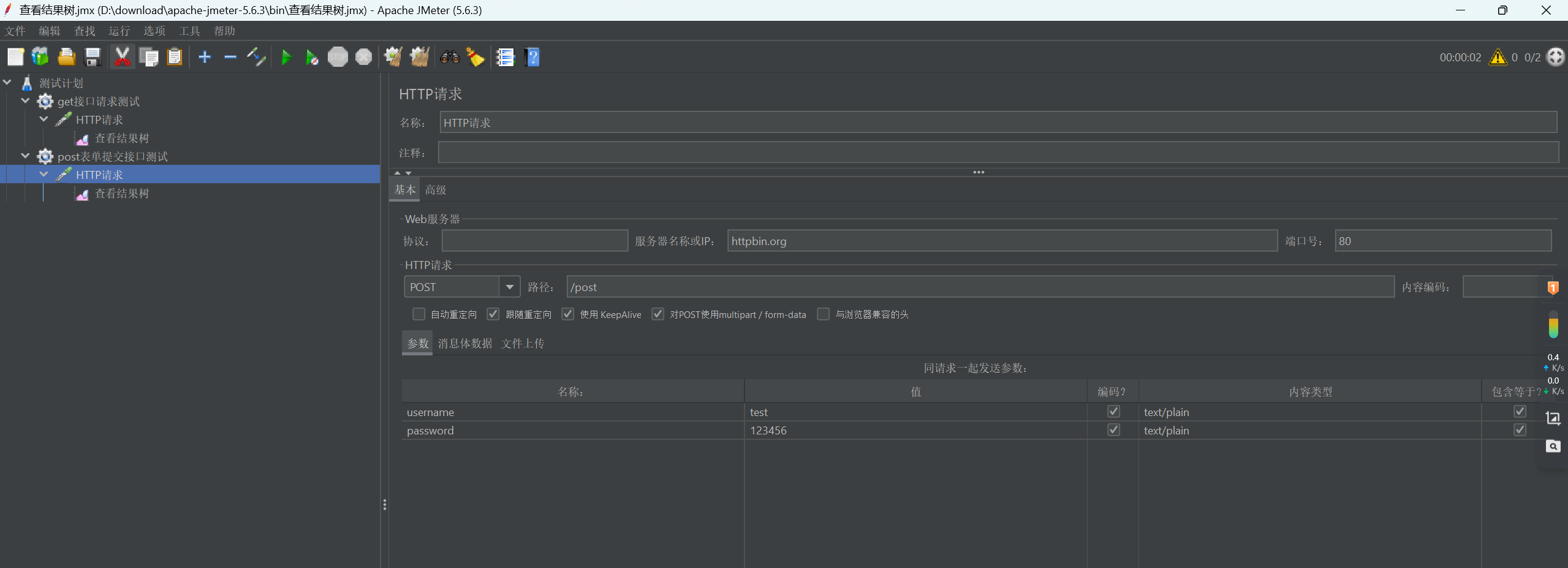Click the 服务器名称或IP field with httpbin.org
Screen dimensions: 1568x568
tap(1002, 241)
